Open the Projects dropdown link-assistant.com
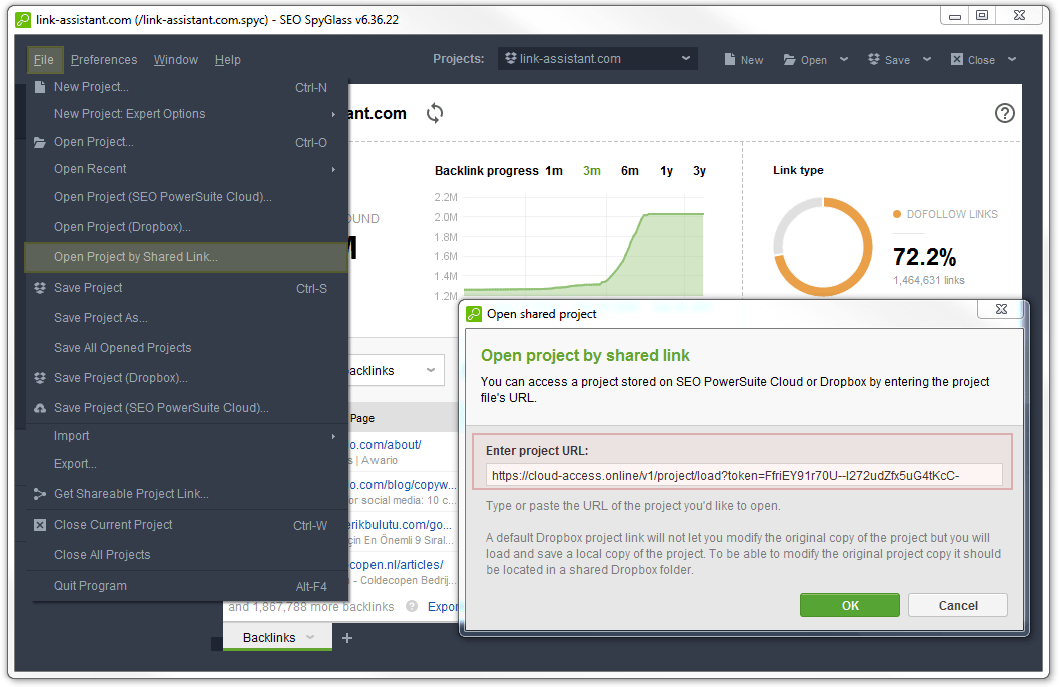Image resolution: width=1060 pixels, height=687 pixels. [x=598, y=59]
